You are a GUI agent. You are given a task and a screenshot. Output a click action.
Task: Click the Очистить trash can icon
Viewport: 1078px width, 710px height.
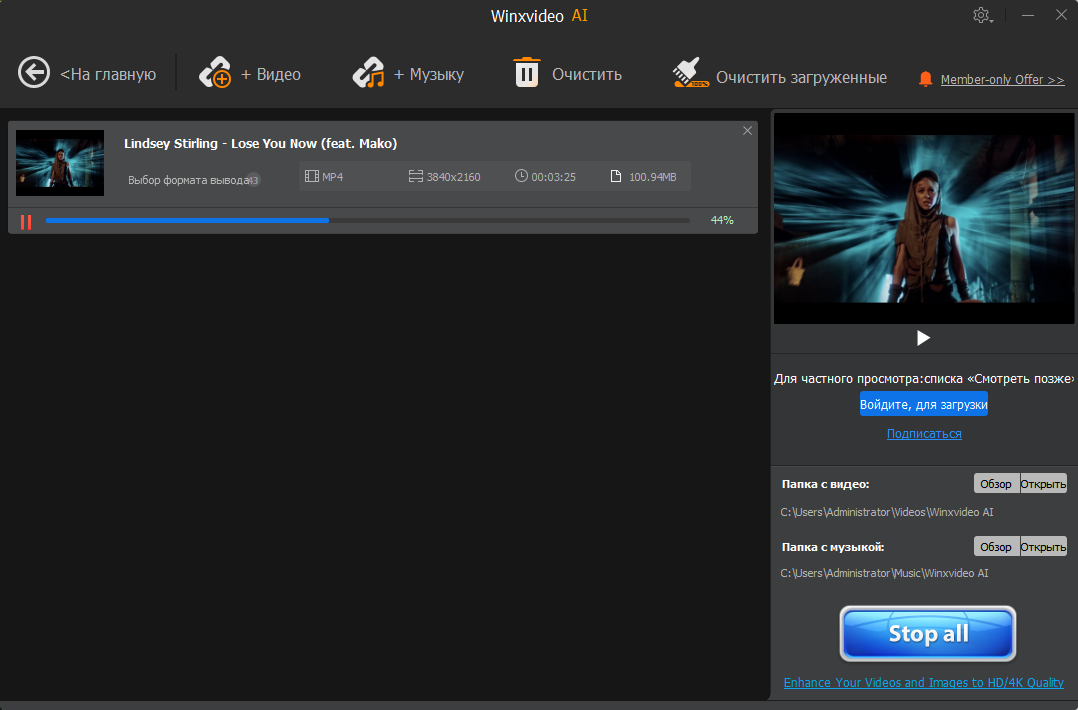click(x=527, y=72)
